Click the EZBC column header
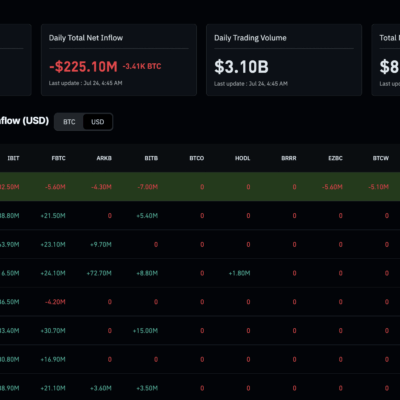This screenshot has height=400, width=400. tap(335, 158)
